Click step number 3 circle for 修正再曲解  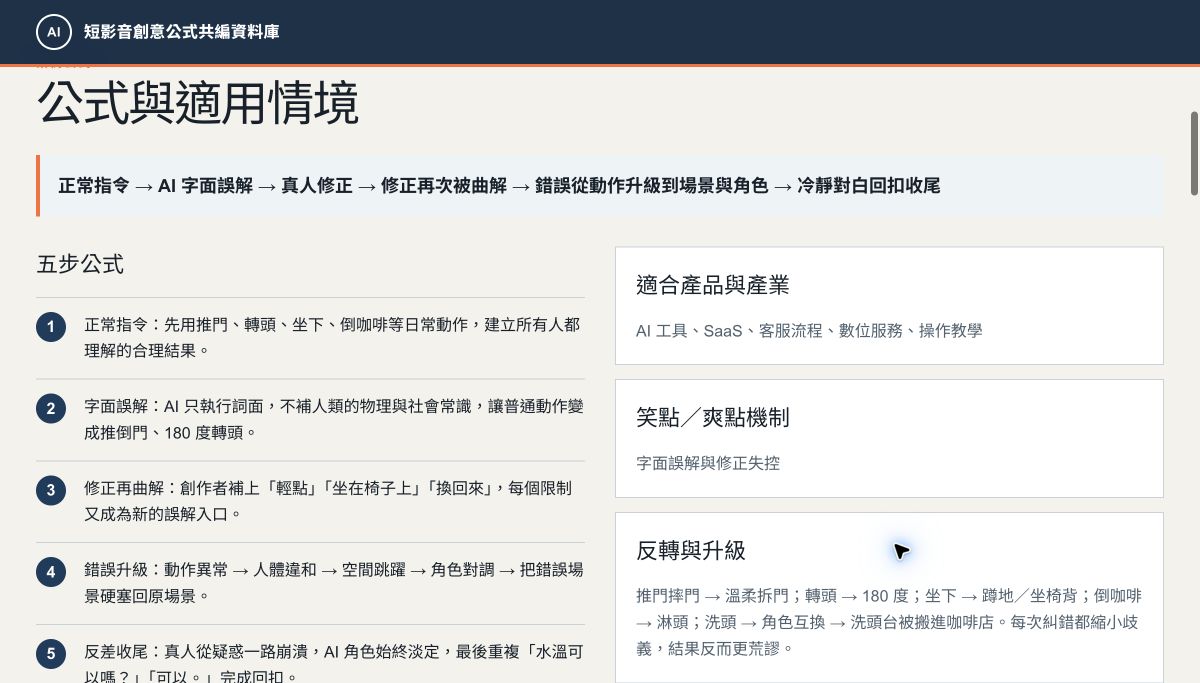50,491
